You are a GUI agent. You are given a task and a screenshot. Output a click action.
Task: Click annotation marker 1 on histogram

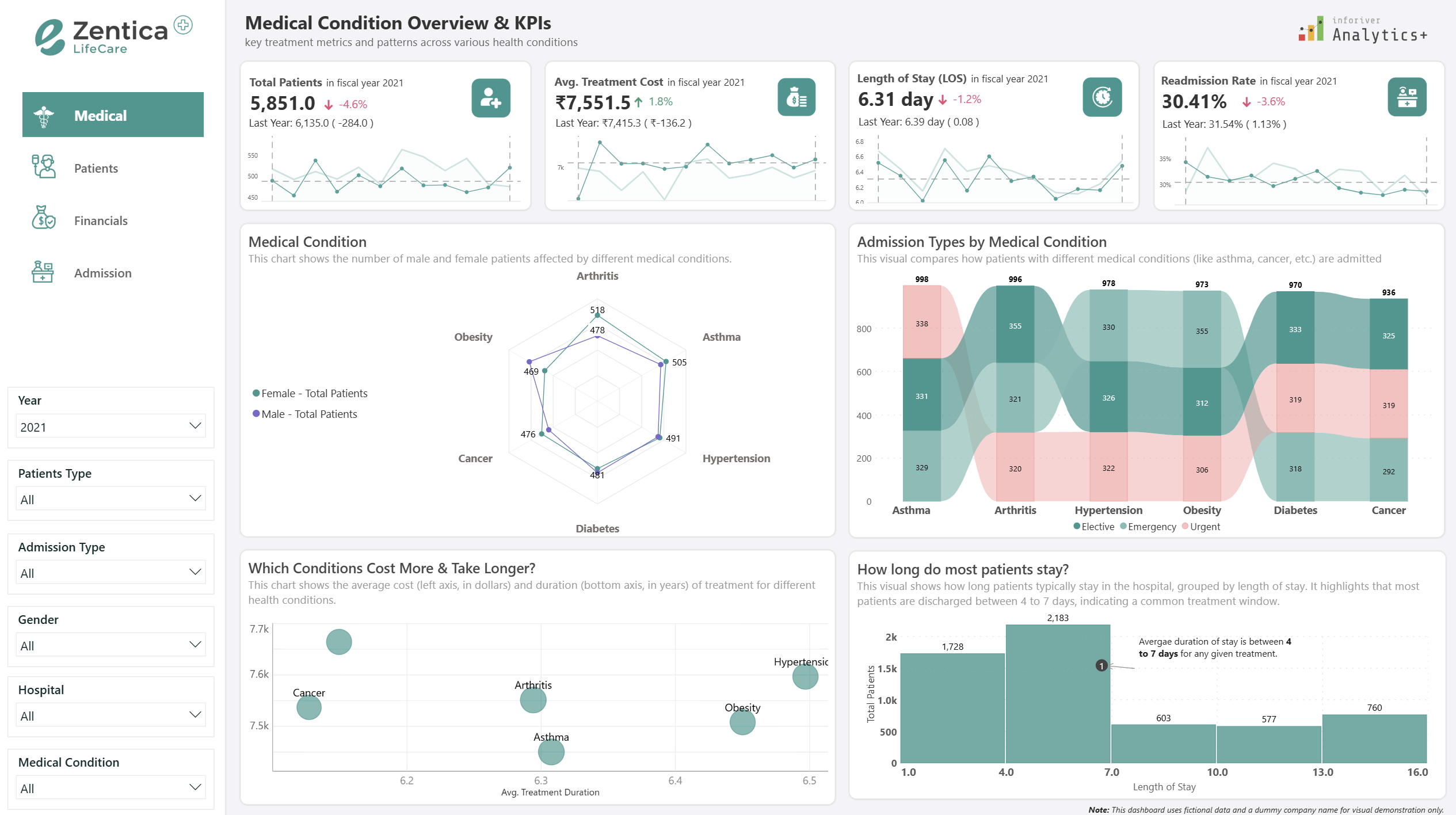[1101, 665]
